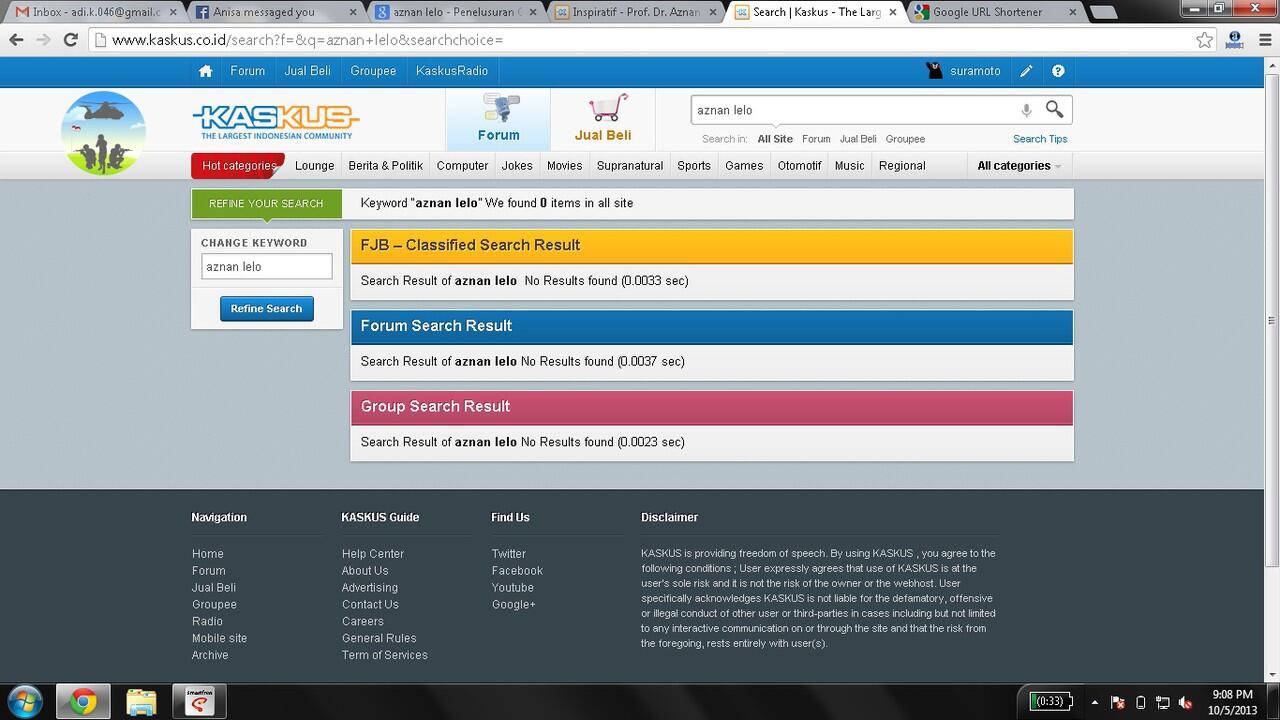Open Twitter link under Find Us
The image size is (1280, 720).
point(509,554)
